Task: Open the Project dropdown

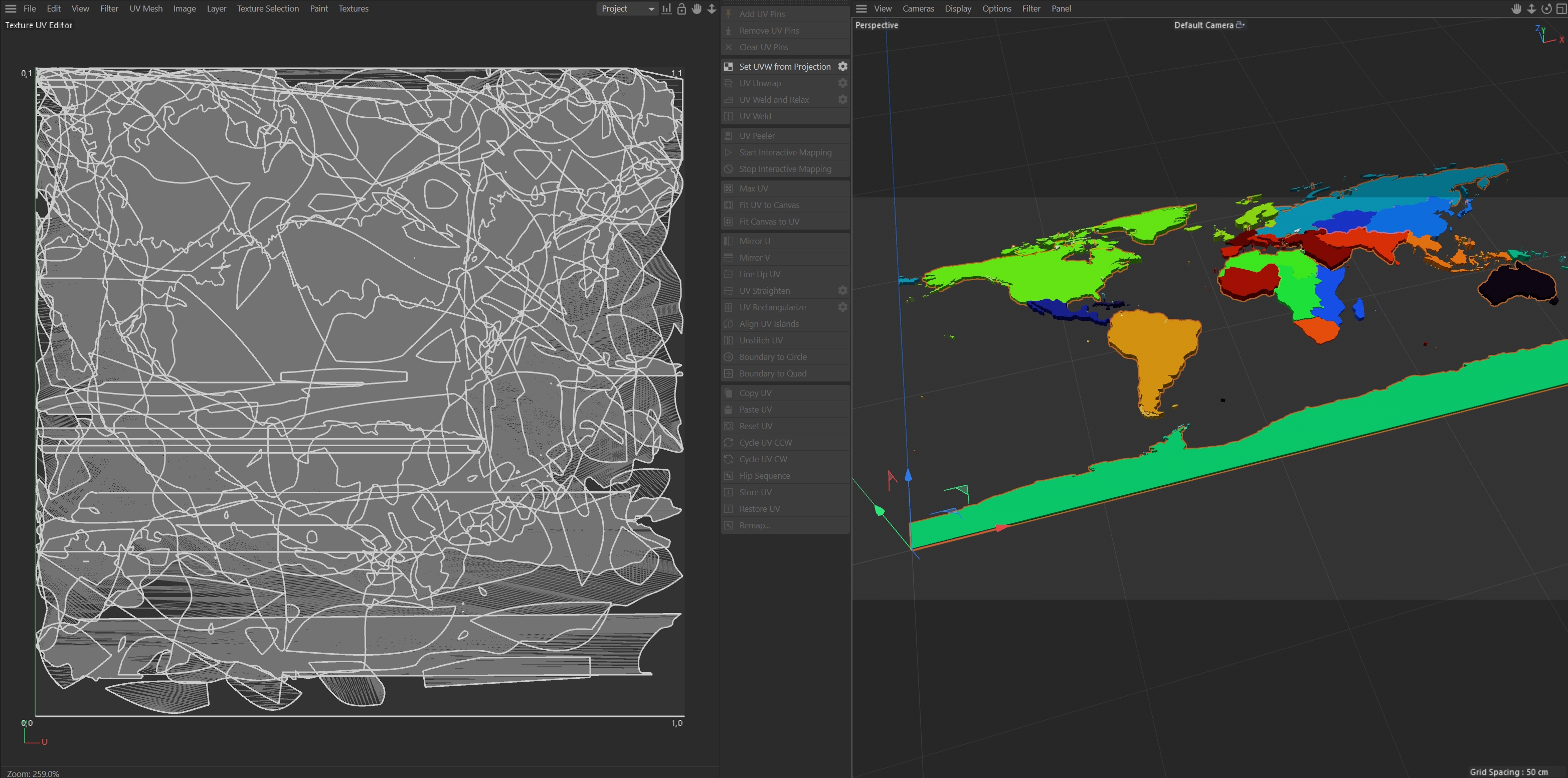Action: point(626,9)
